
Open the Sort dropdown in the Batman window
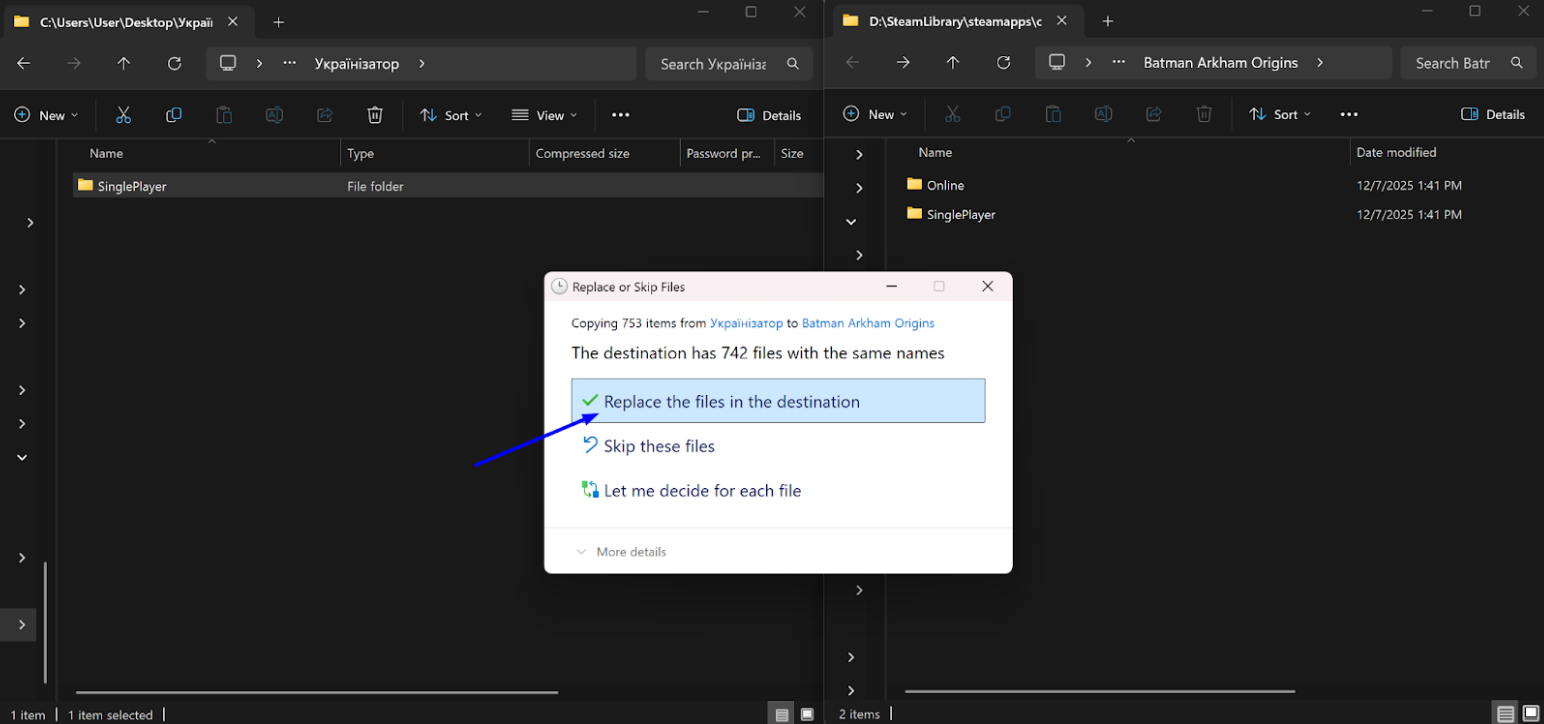coord(1280,114)
